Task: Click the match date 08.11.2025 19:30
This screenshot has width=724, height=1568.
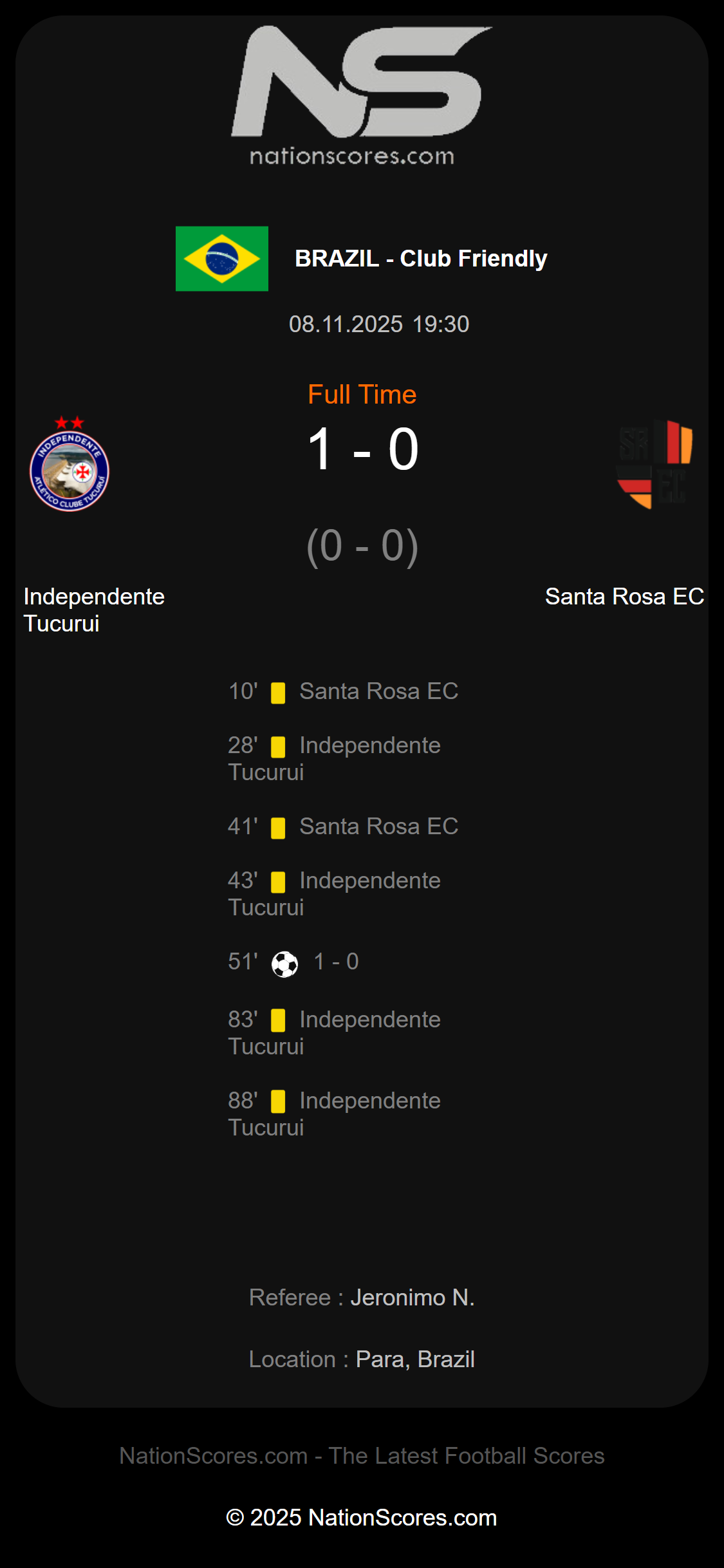Action: point(378,324)
